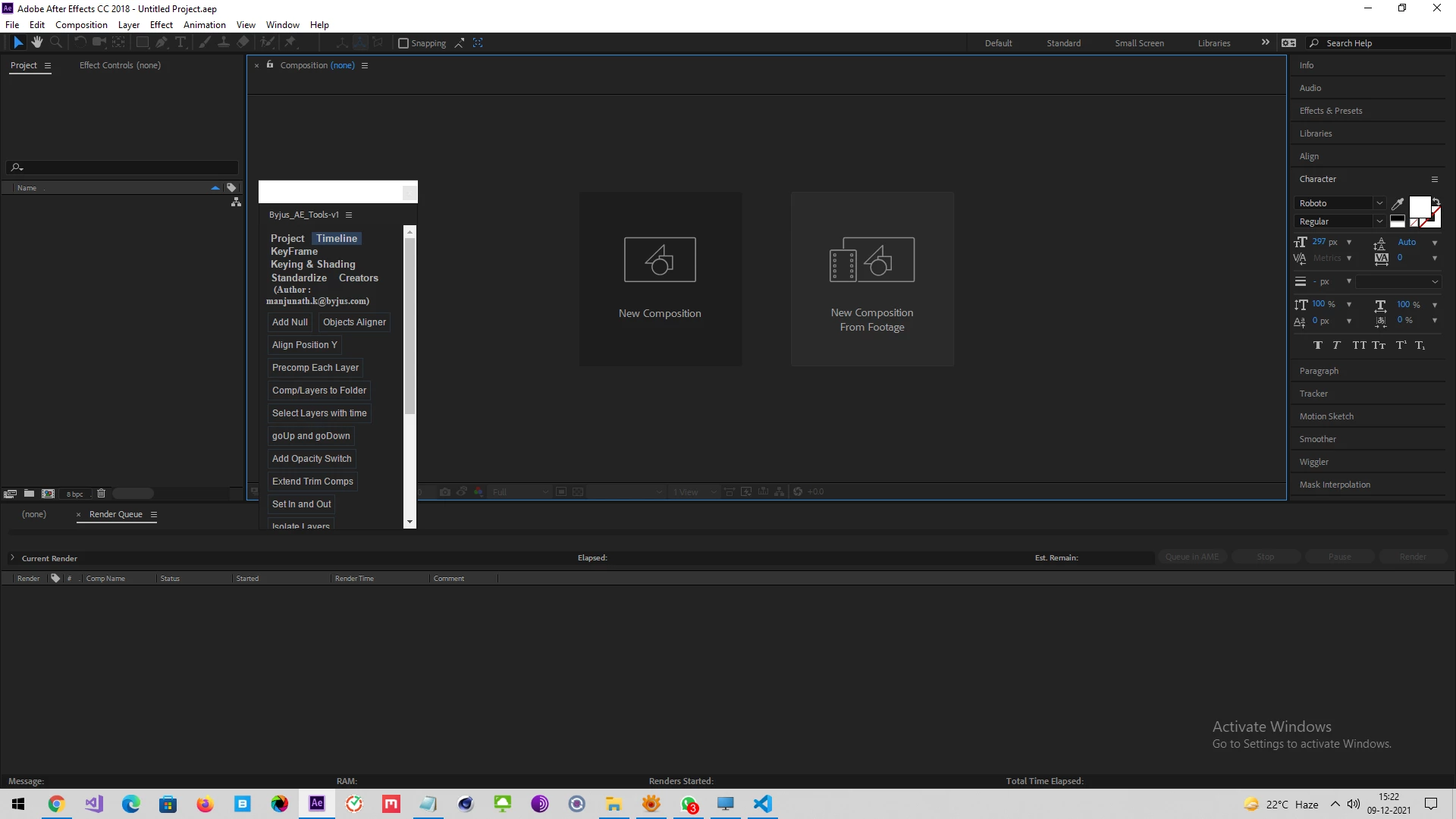The height and width of the screenshot is (819, 1456).
Task: Open the Animation menu
Action: pos(204,24)
